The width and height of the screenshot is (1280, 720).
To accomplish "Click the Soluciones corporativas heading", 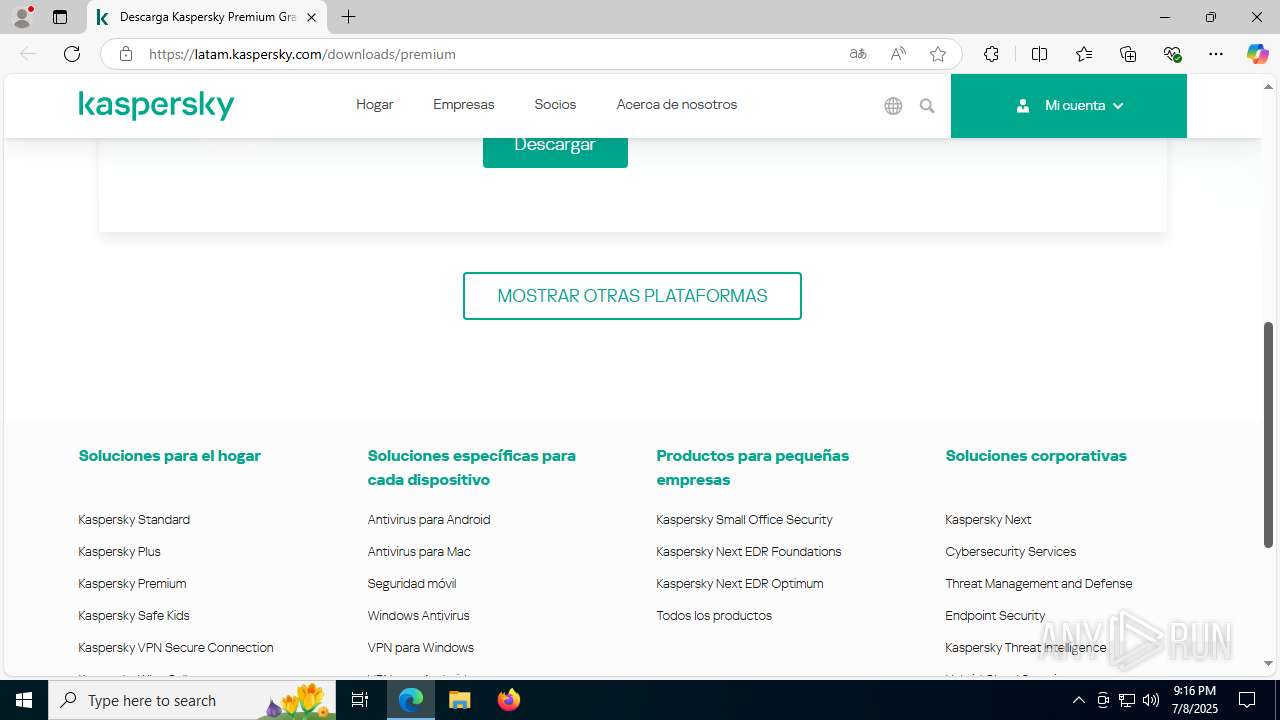I will click(1036, 456).
